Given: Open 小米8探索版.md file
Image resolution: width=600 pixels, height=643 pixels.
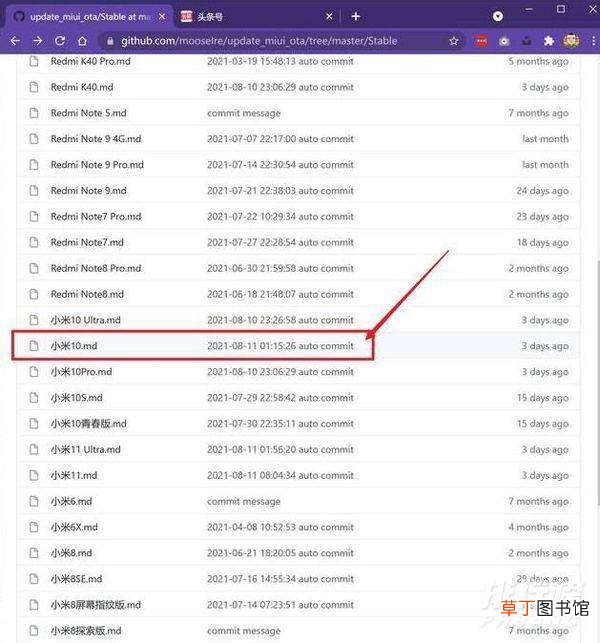Looking at the screenshot, I should pyautogui.click(x=86, y=630).
